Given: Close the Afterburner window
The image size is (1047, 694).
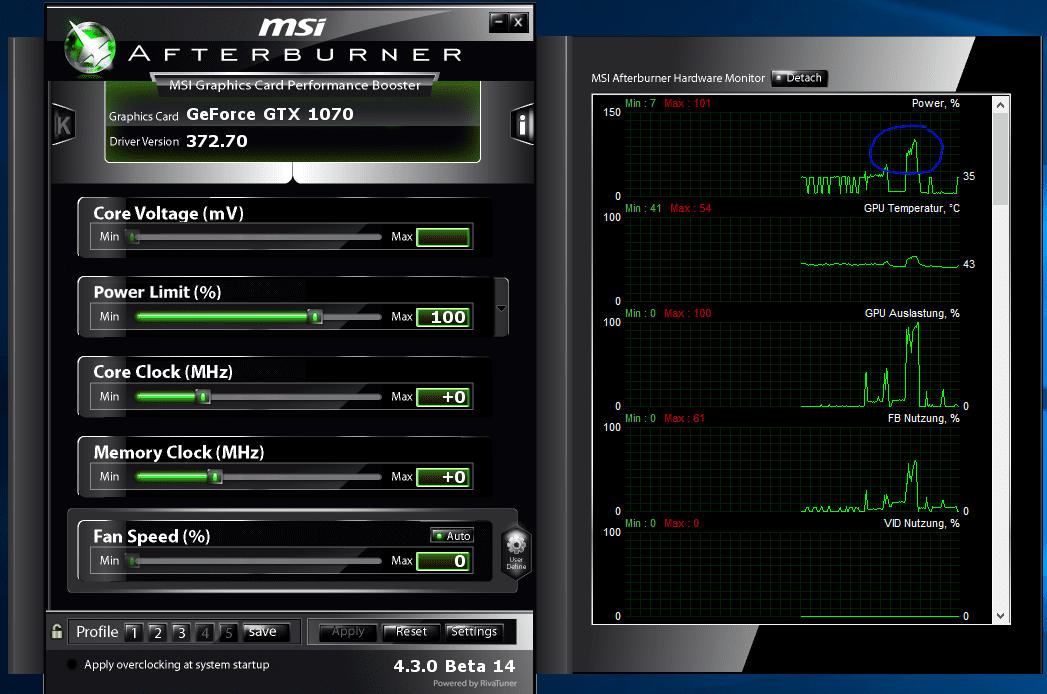Looking at the screenshot, I should 519,23.
